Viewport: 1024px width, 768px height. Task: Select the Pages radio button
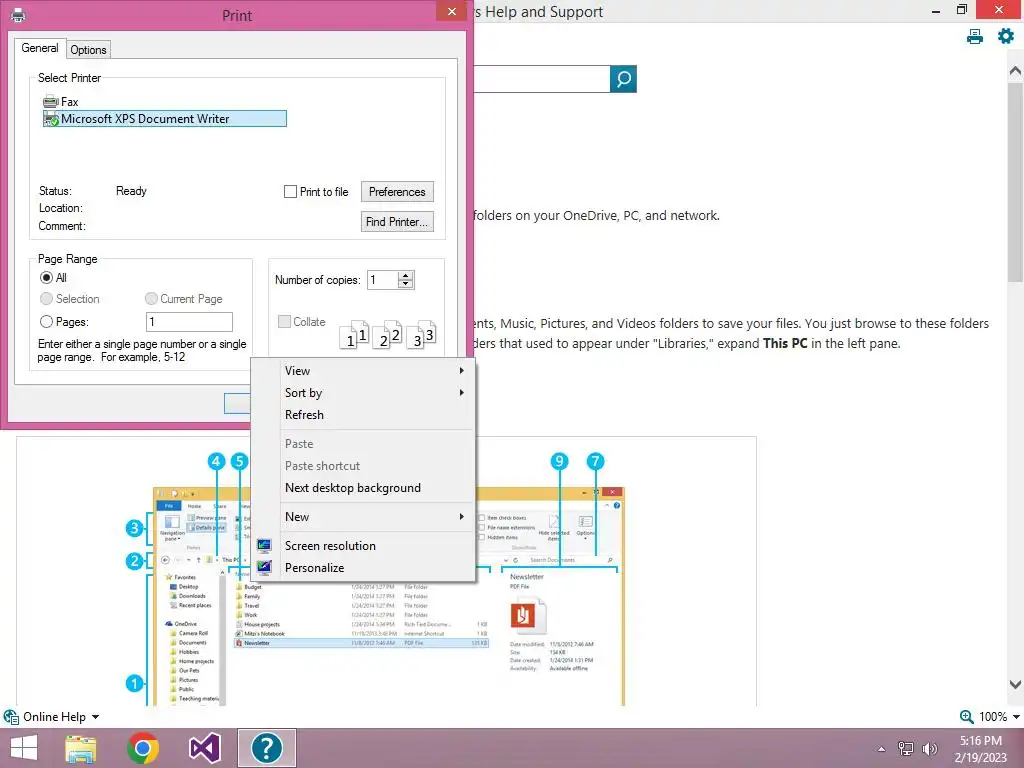(x=46, y=321)
